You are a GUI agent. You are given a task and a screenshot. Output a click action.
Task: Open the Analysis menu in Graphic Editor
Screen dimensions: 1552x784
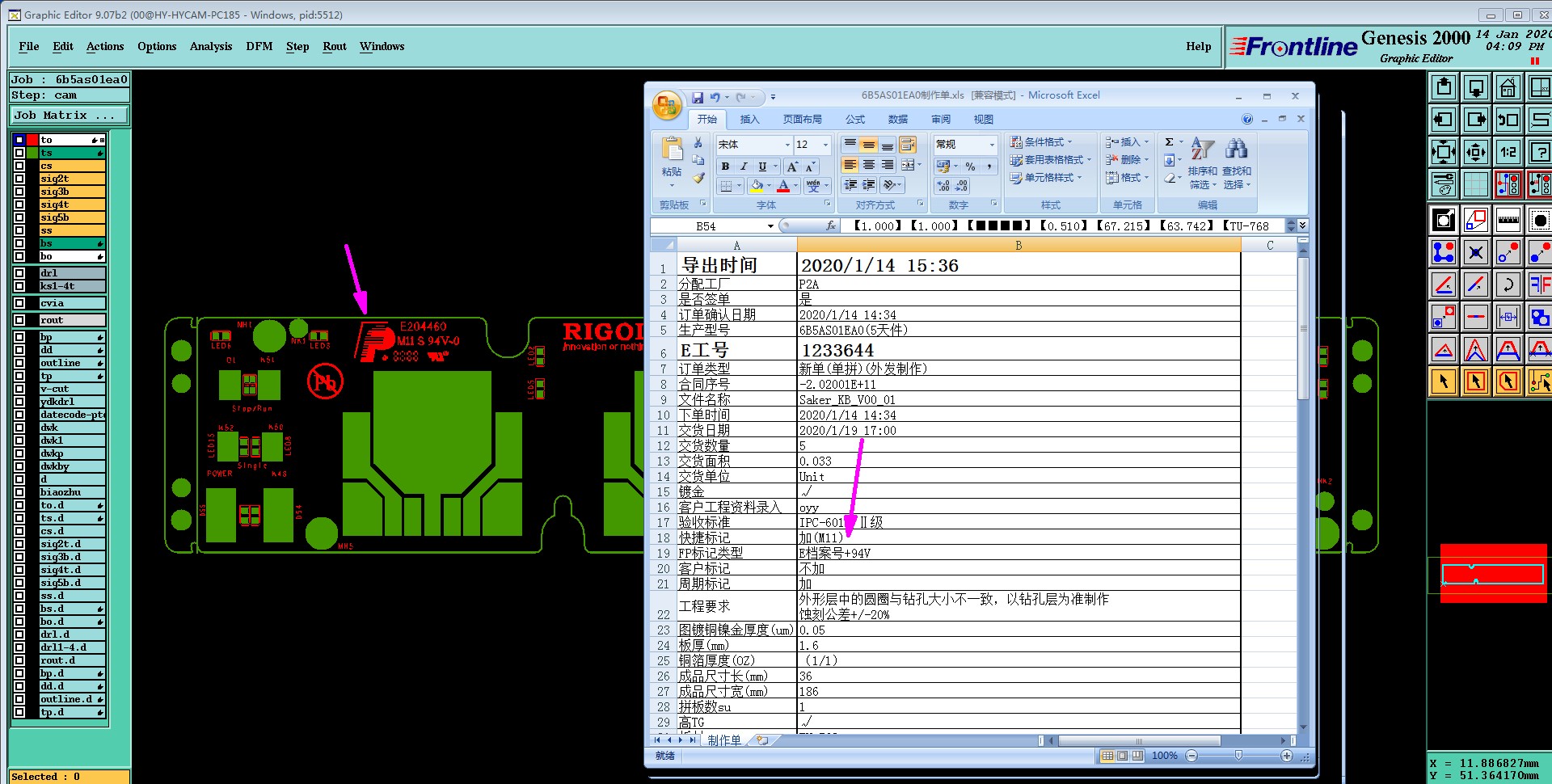(211, 47)
